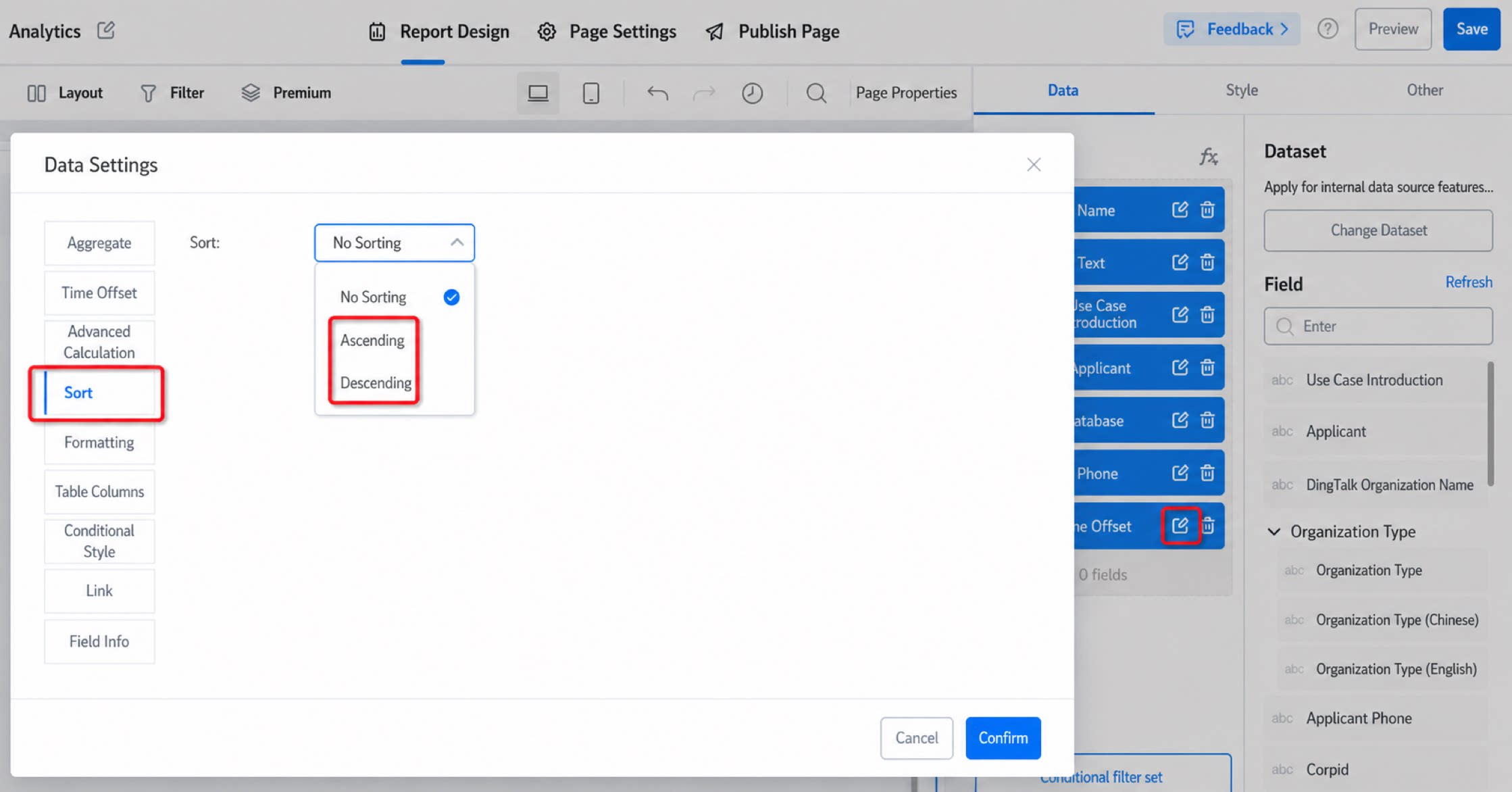The height and width of the screenshot is (792, 1512).
Task: Click the search magnifier in toolbar
Action: pos(816,93)
